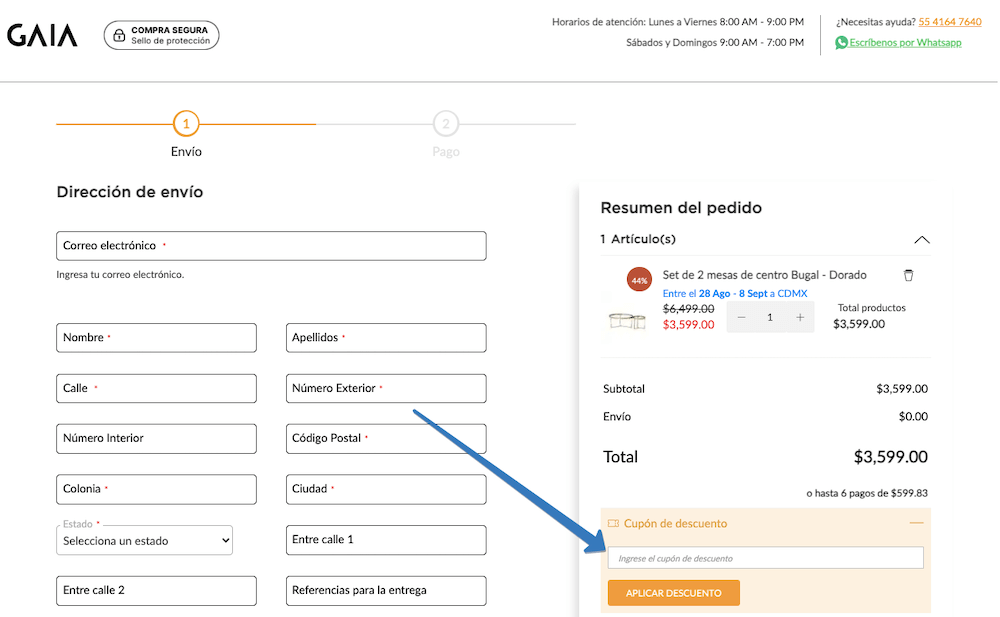The image size is (1000, 617).
Task: Click the discount coupon input field
Action: tap(765, 558)
